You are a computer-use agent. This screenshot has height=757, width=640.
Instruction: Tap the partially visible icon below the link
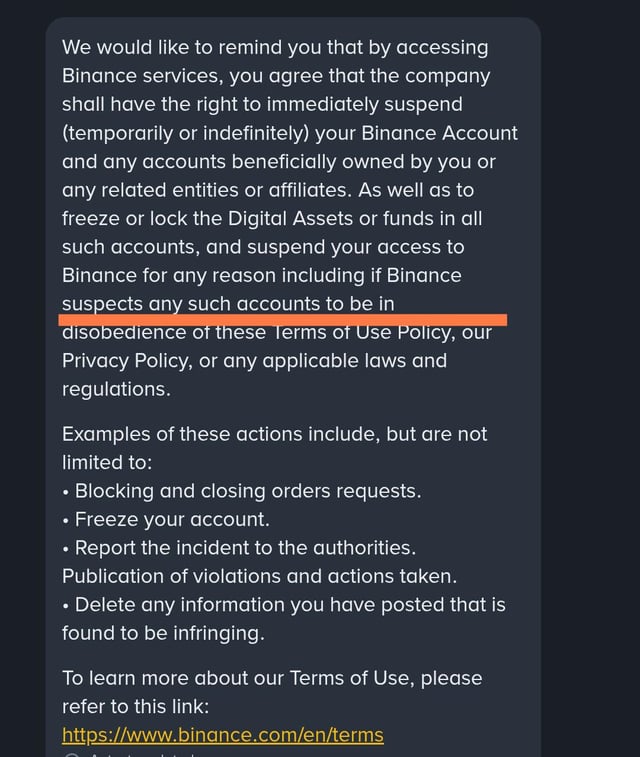pyautogui.click(x=71, y=754)
